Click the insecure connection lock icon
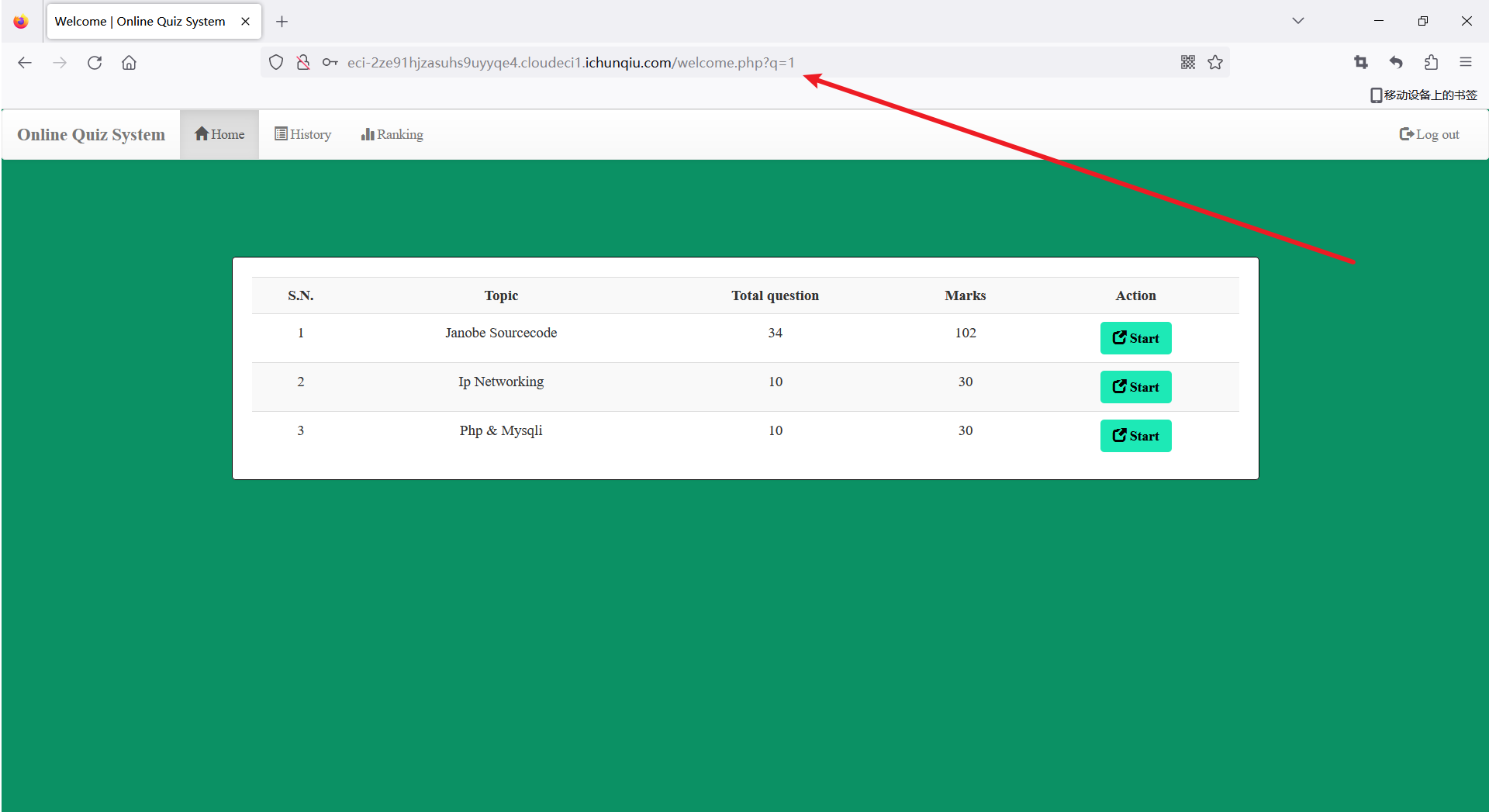The height and width of the screenshot is (812, 1489). click(x=303, y=63)
